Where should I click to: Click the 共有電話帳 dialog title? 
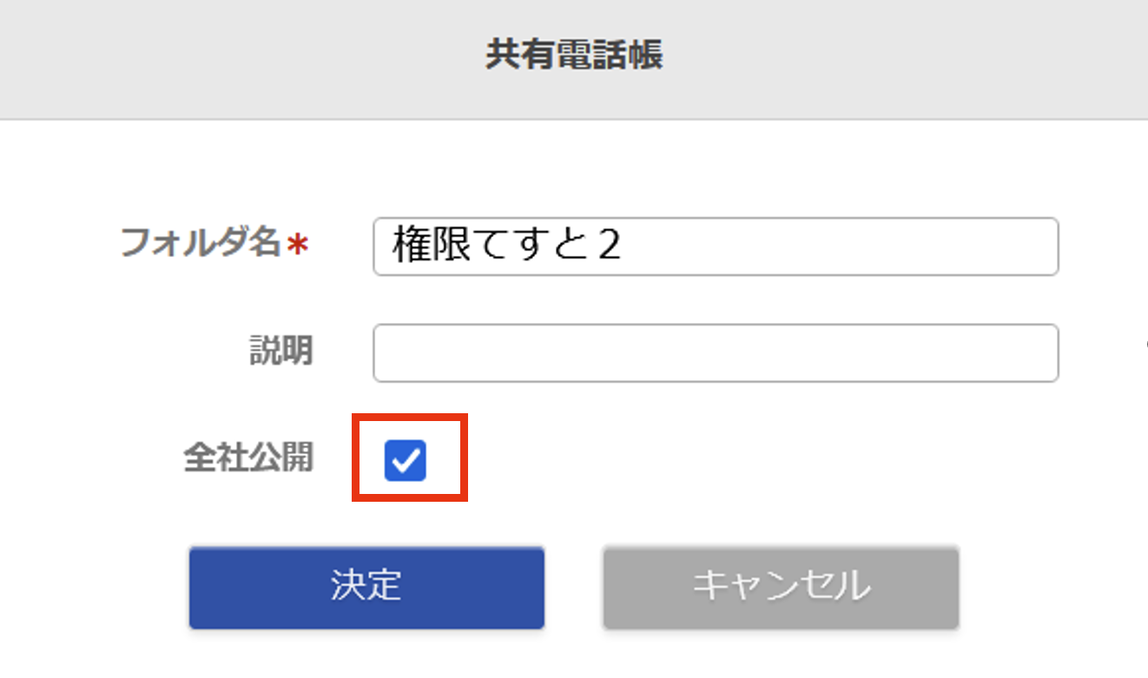click(574, 55)
